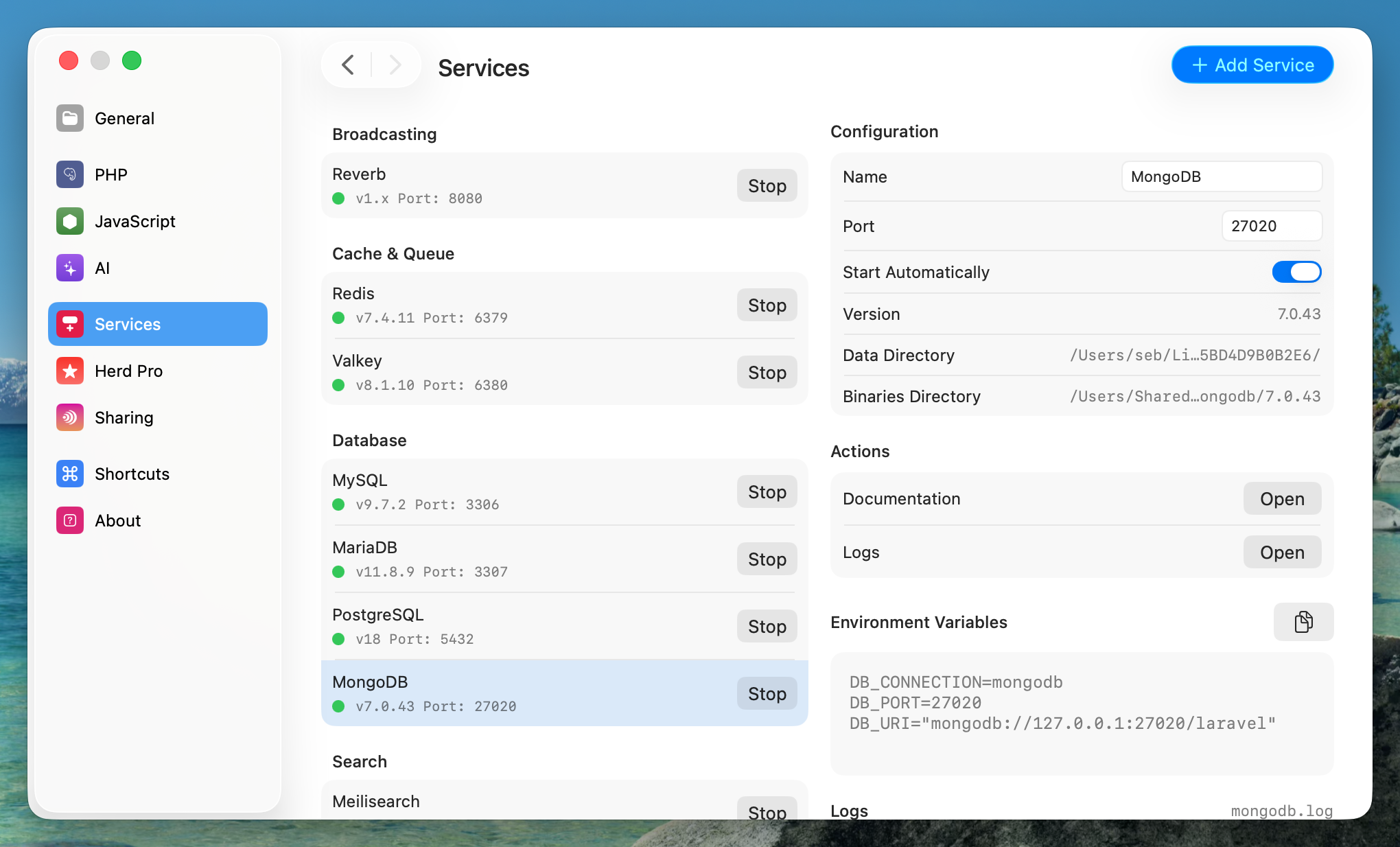
Task: Stop the MySQL service
Action: (x=767, y=491)
